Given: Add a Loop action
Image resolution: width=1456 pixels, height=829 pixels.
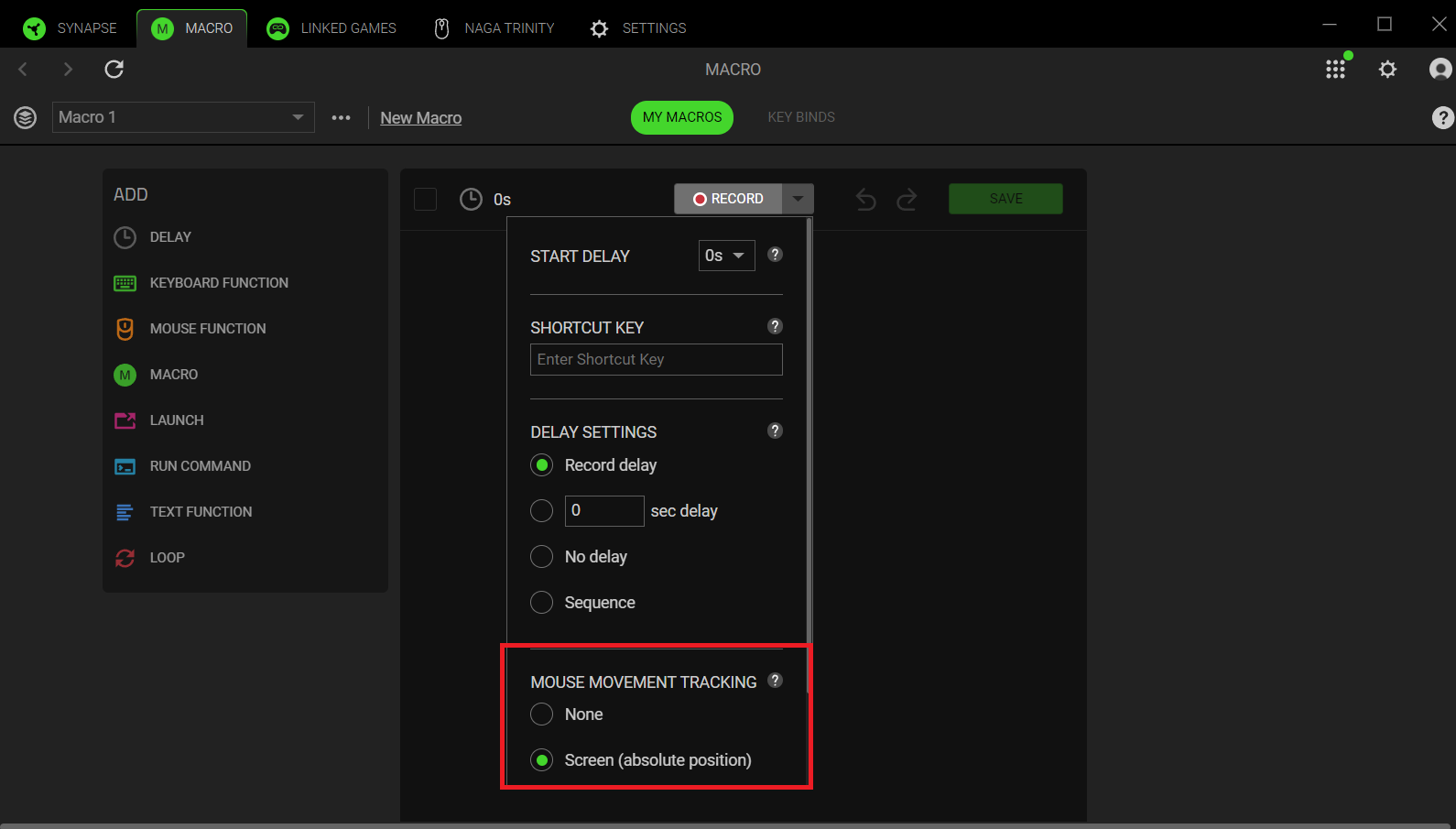Looking at the screenshot, I should pos(150,558).
